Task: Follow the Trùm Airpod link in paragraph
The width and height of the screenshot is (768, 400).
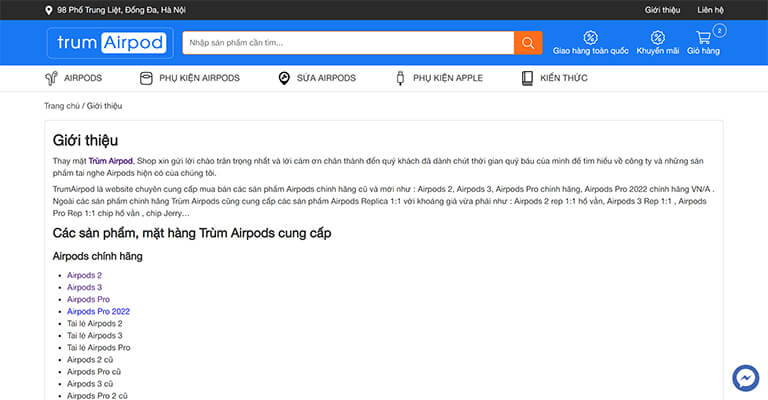Action: pos(111,161)
